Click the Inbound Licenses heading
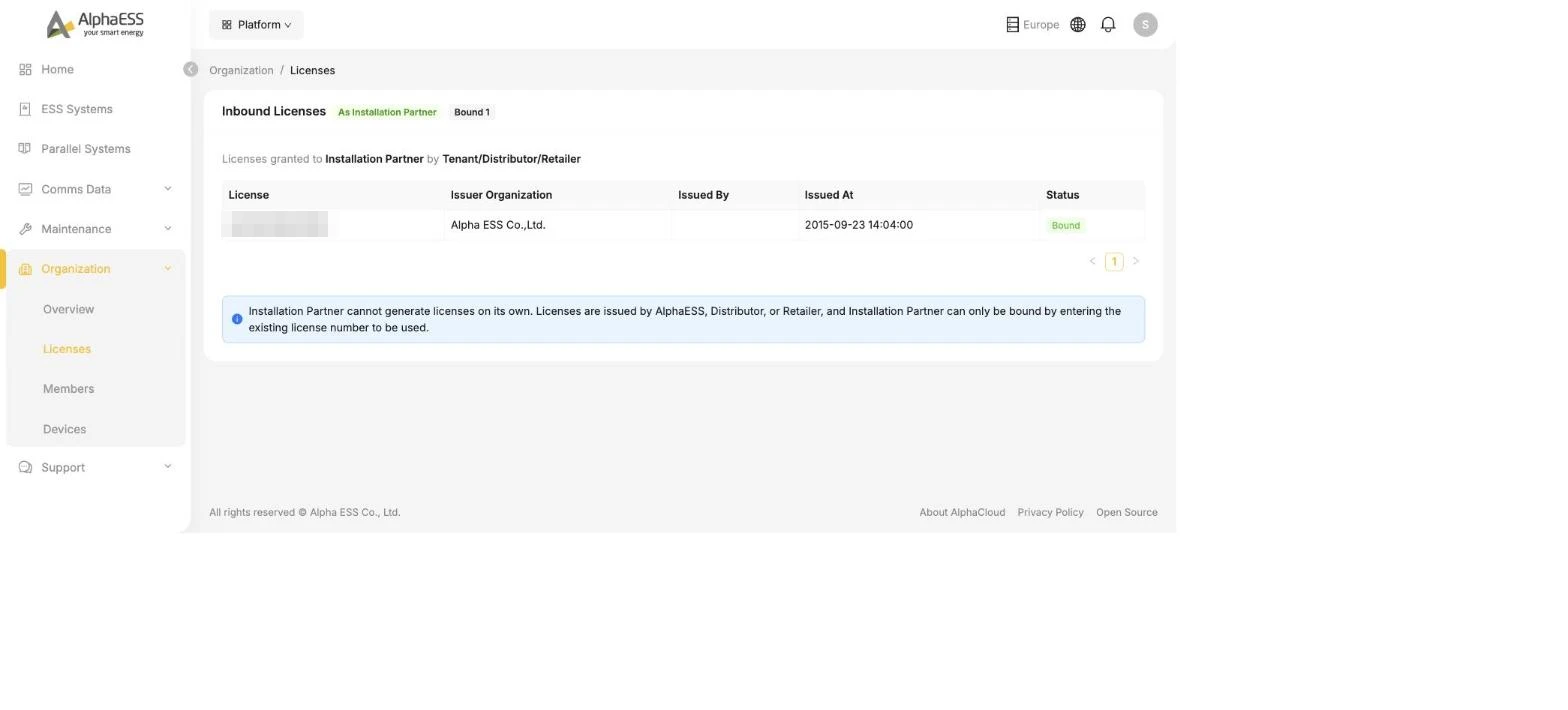This screenshot has width=1568, height=710. (x=274, y=111)
